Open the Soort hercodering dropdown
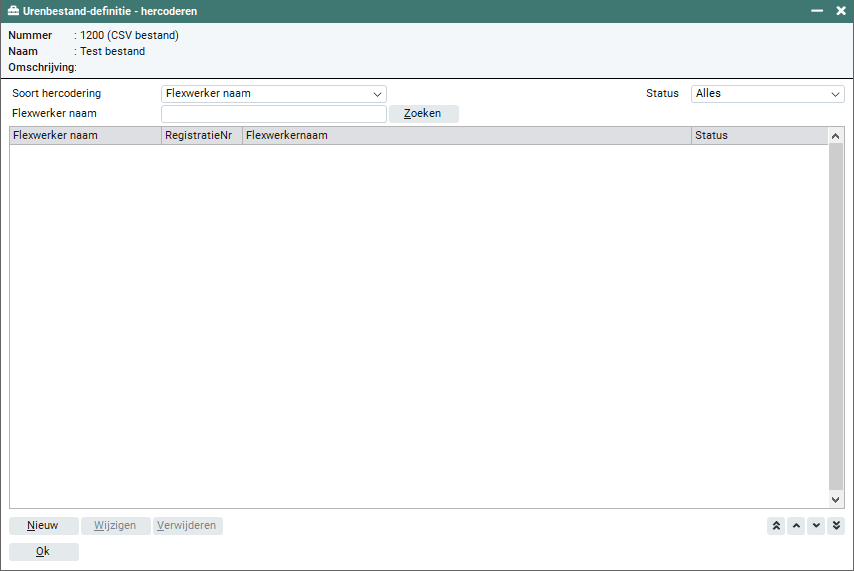The height and width of the screenshot is (571, 854). [x=273, y=94]
